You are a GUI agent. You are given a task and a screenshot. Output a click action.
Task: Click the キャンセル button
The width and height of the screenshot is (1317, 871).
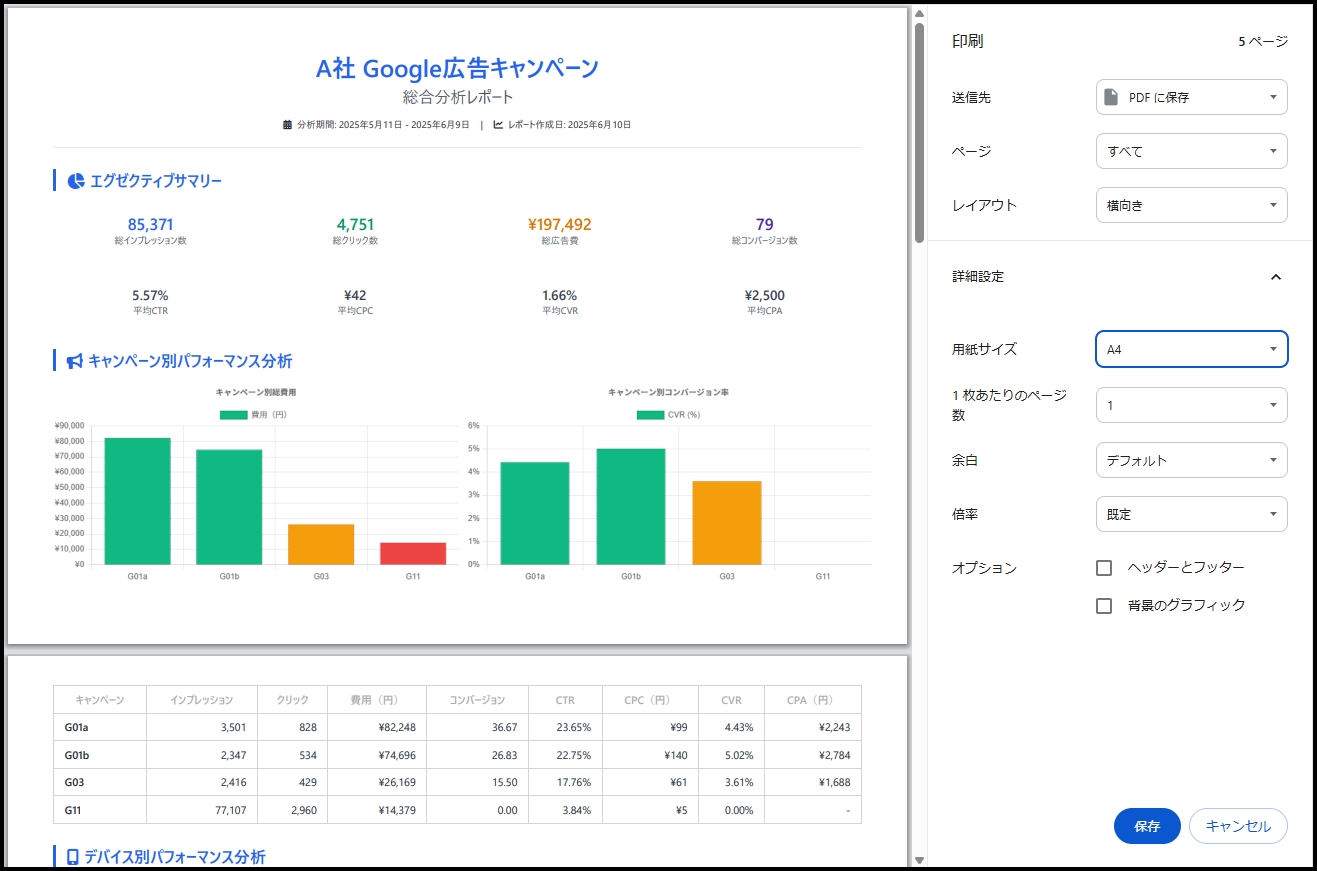(1238, 826)
